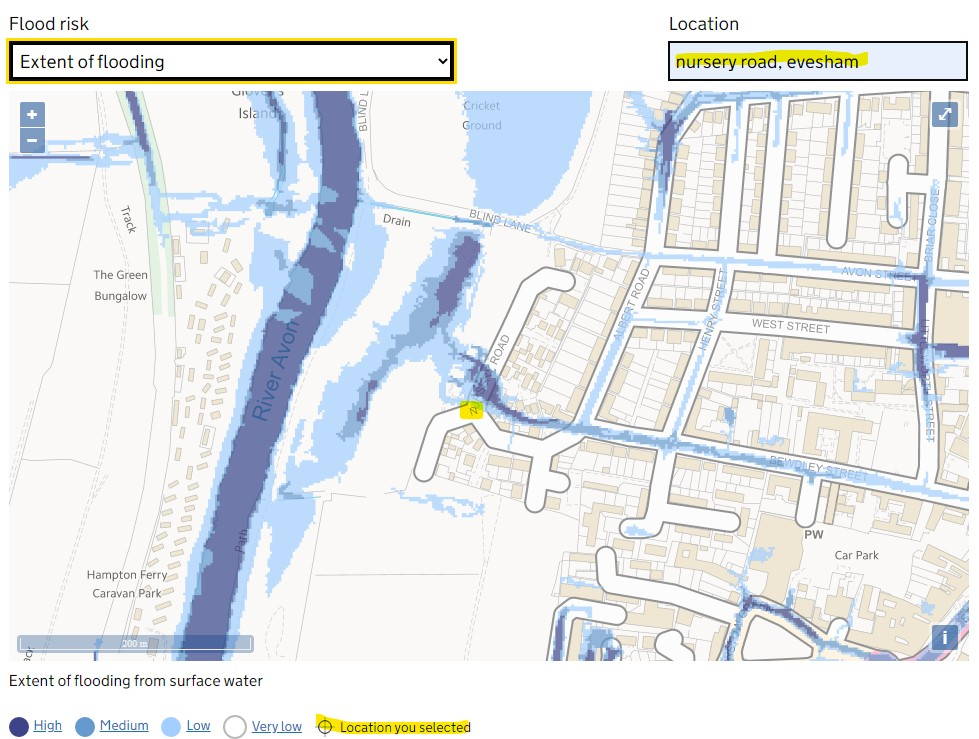Click the 200 m scale bar

[134, 643]
